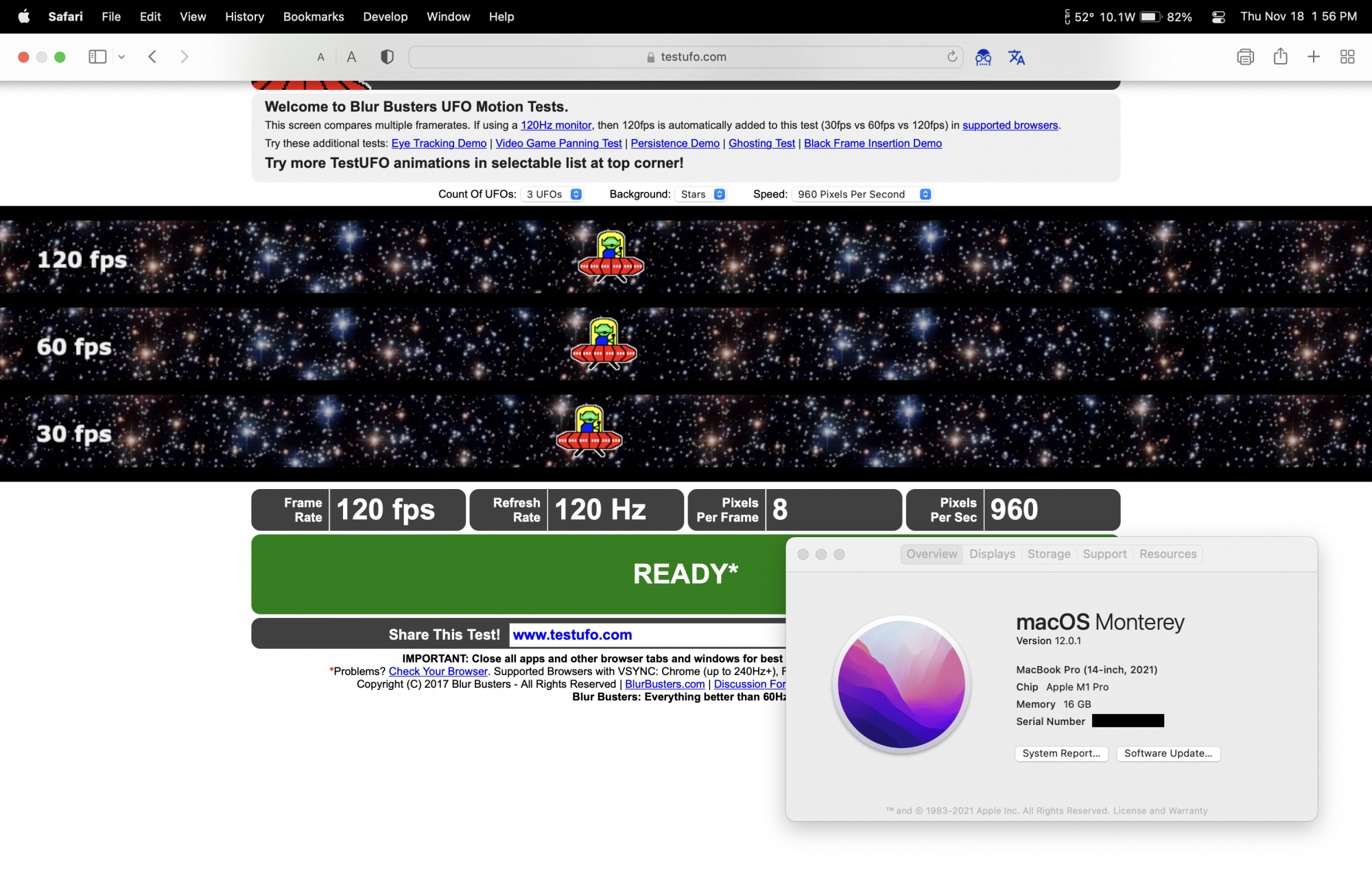Click the privacy report shield icon
This screenshot has width=1372, height=891.
[x=387, y=57]
